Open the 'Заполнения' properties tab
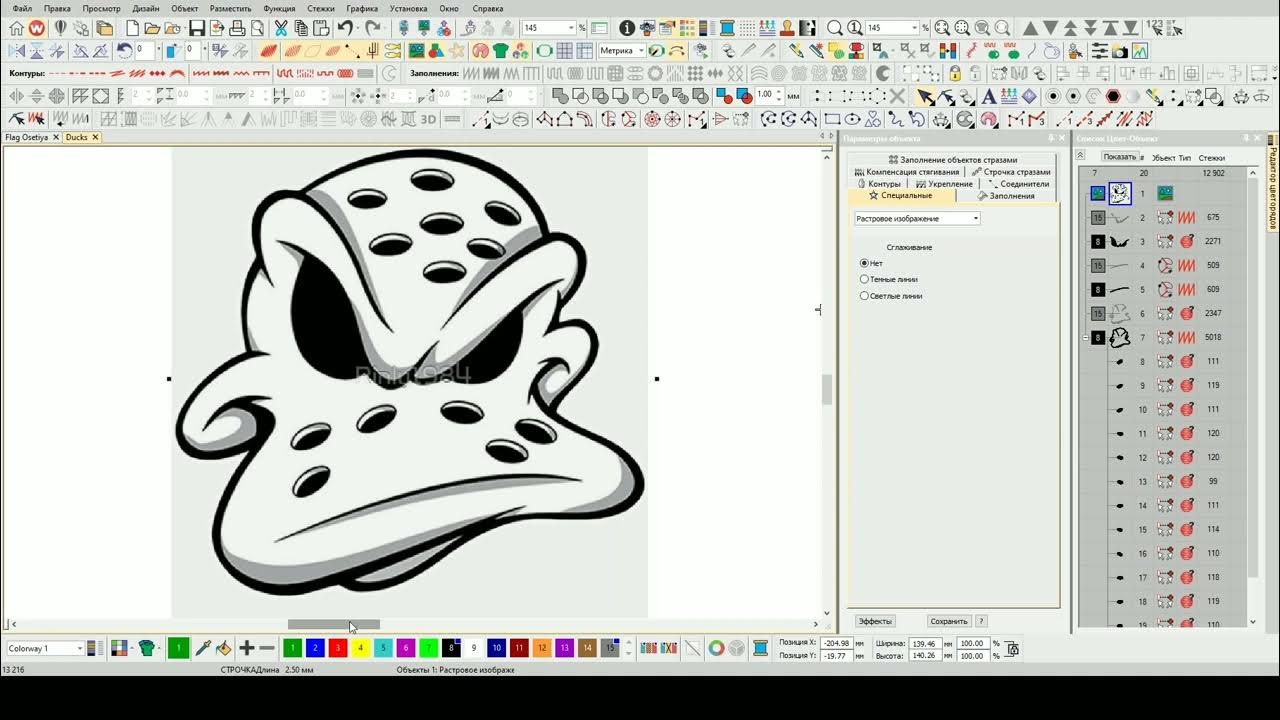The height and width of the screenshot is (720, 1280). coord(1007,195)
